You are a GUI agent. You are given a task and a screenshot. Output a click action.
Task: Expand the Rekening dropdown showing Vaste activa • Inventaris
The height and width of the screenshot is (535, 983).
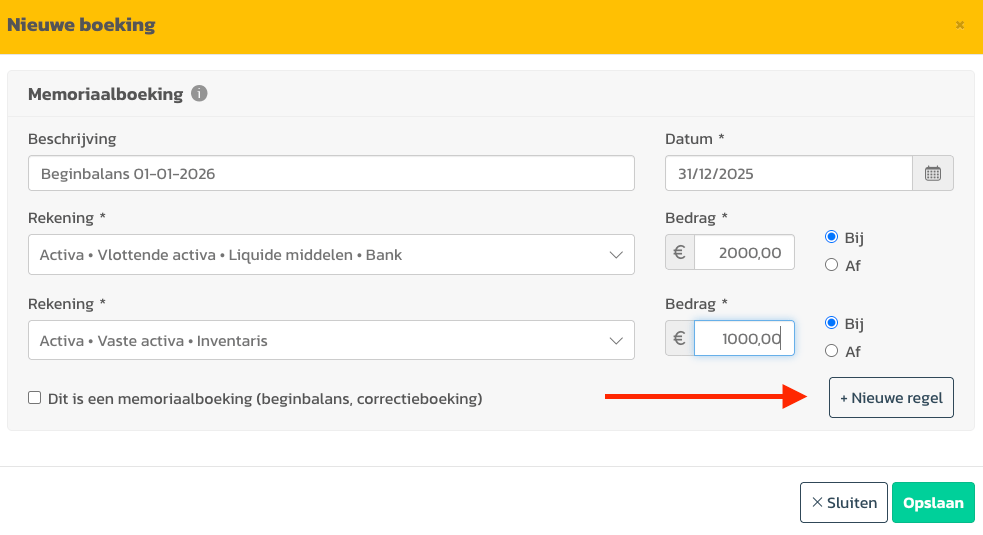(331, 340)
